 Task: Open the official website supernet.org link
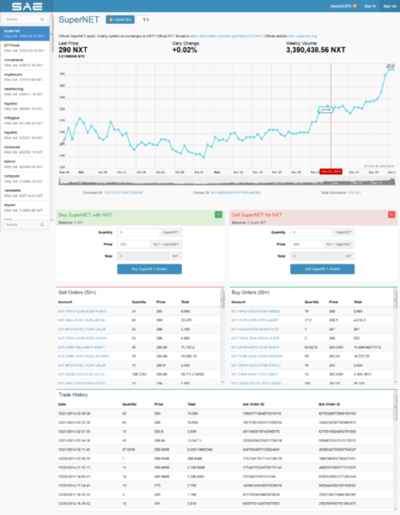tap(302, 36)
